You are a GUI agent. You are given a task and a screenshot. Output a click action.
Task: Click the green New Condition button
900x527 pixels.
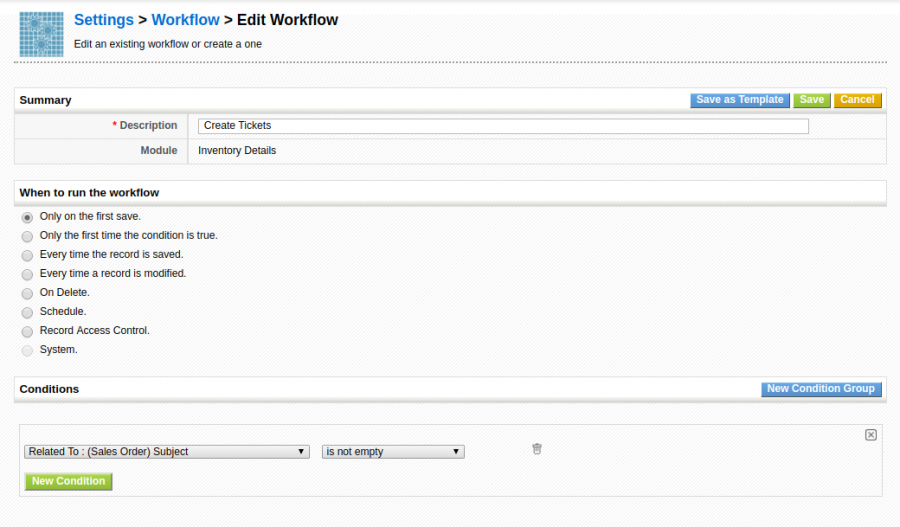click(68, 481)
